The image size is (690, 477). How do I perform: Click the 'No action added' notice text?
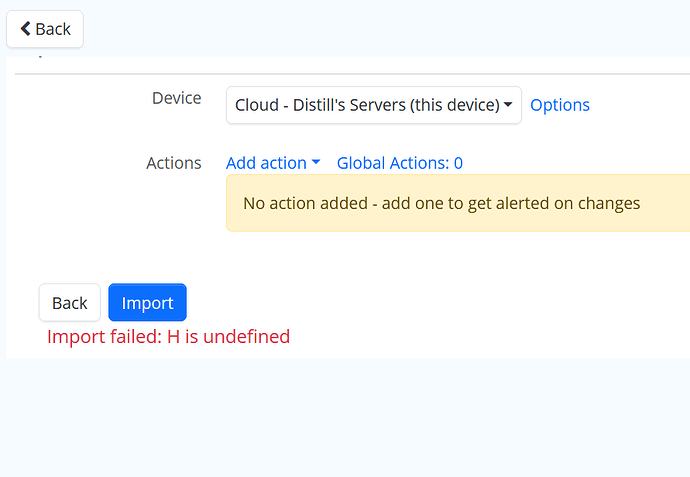click(x=441, y=203)
